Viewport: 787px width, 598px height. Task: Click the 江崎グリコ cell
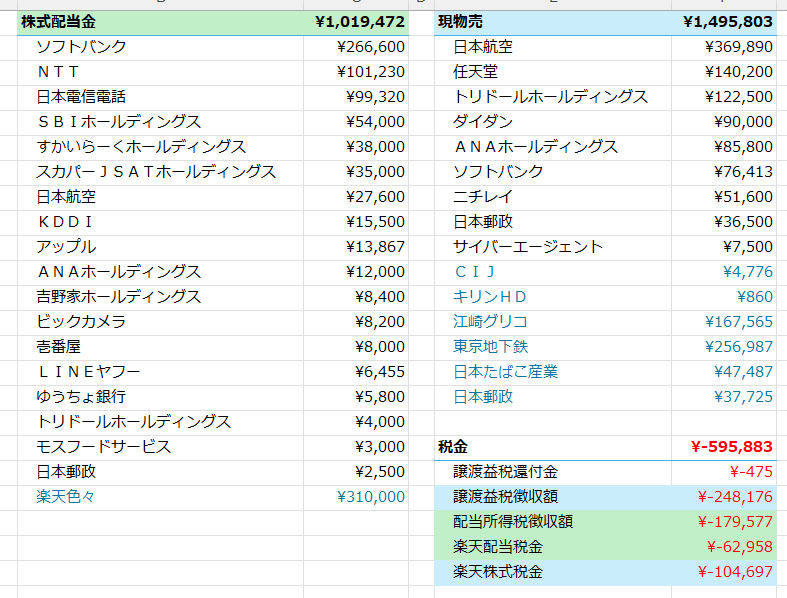(490, 322)
